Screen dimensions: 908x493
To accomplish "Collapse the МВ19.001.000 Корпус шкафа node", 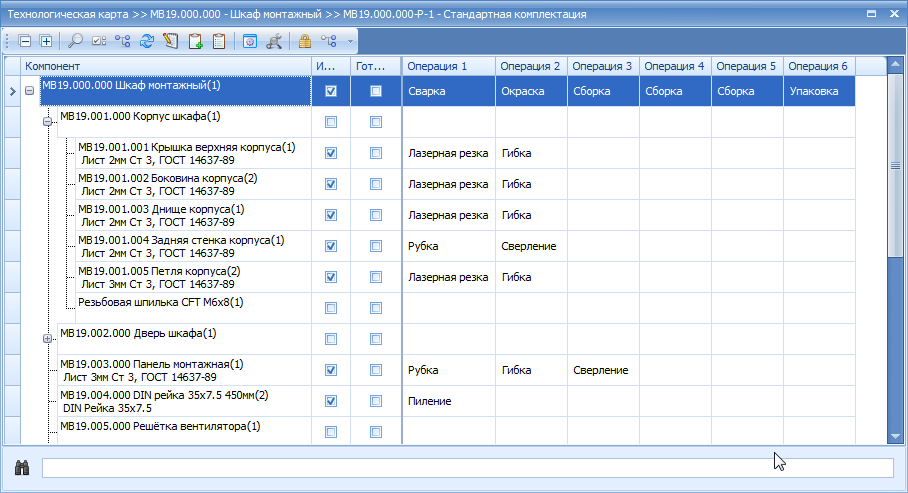I will 47,122.
